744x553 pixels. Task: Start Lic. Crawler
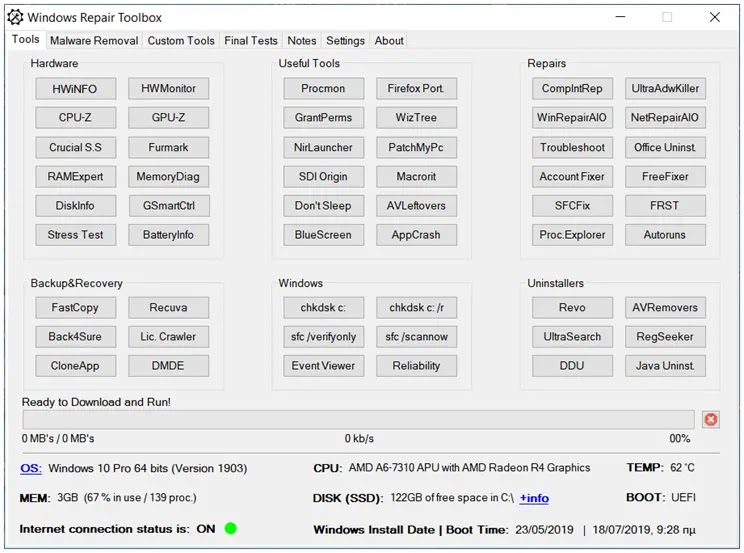tap(168, 337)
